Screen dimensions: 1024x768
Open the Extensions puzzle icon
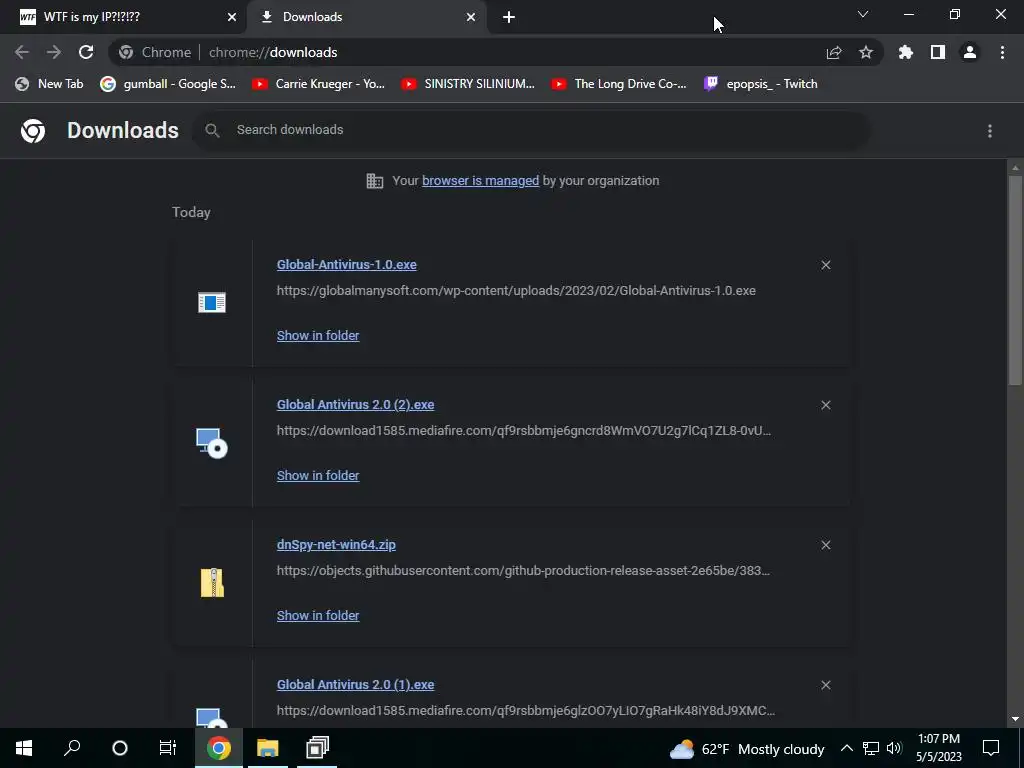(906, 52)
